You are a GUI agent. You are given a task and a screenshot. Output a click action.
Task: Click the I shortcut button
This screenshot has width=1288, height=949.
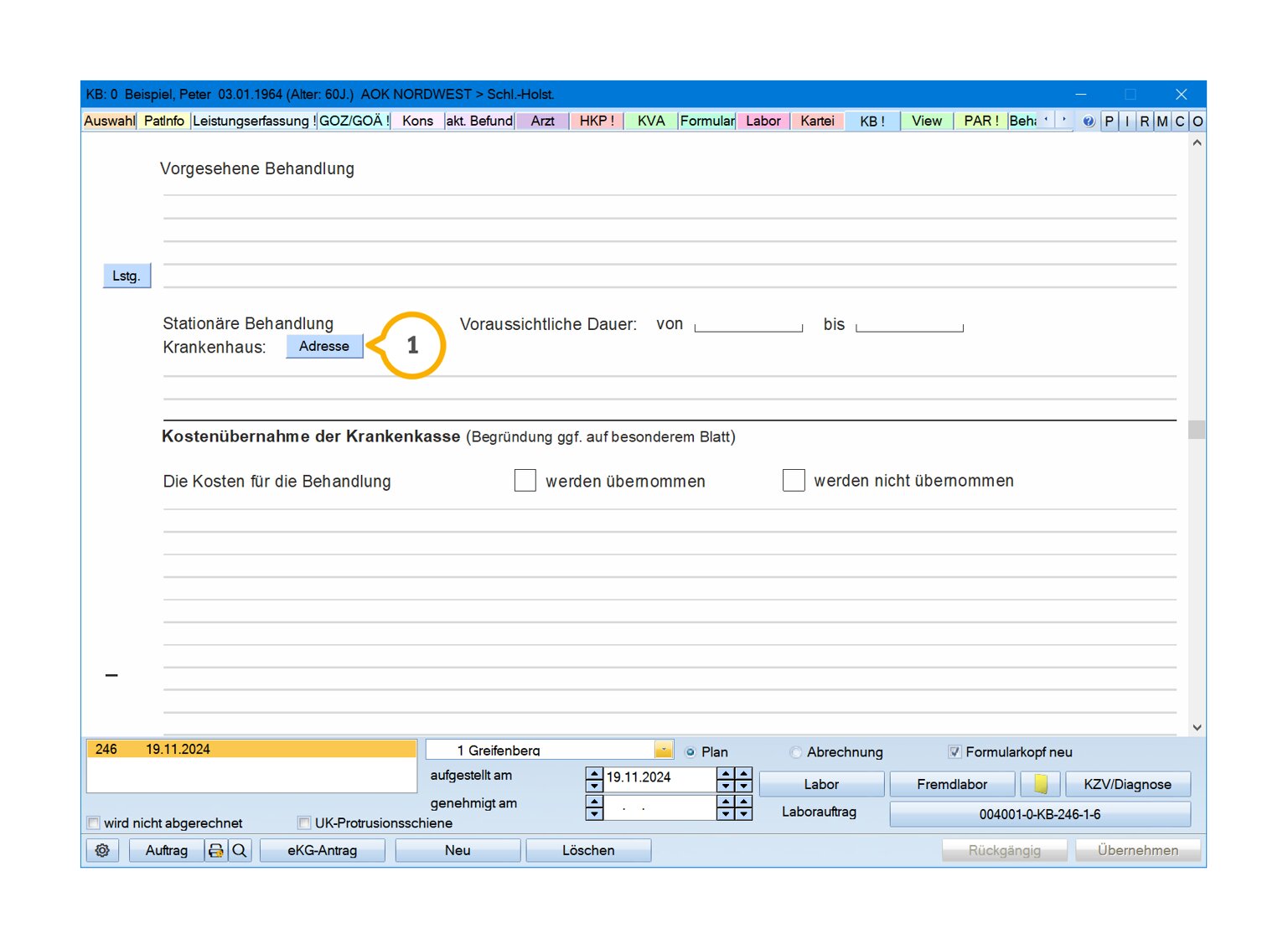click(1127, 121)
